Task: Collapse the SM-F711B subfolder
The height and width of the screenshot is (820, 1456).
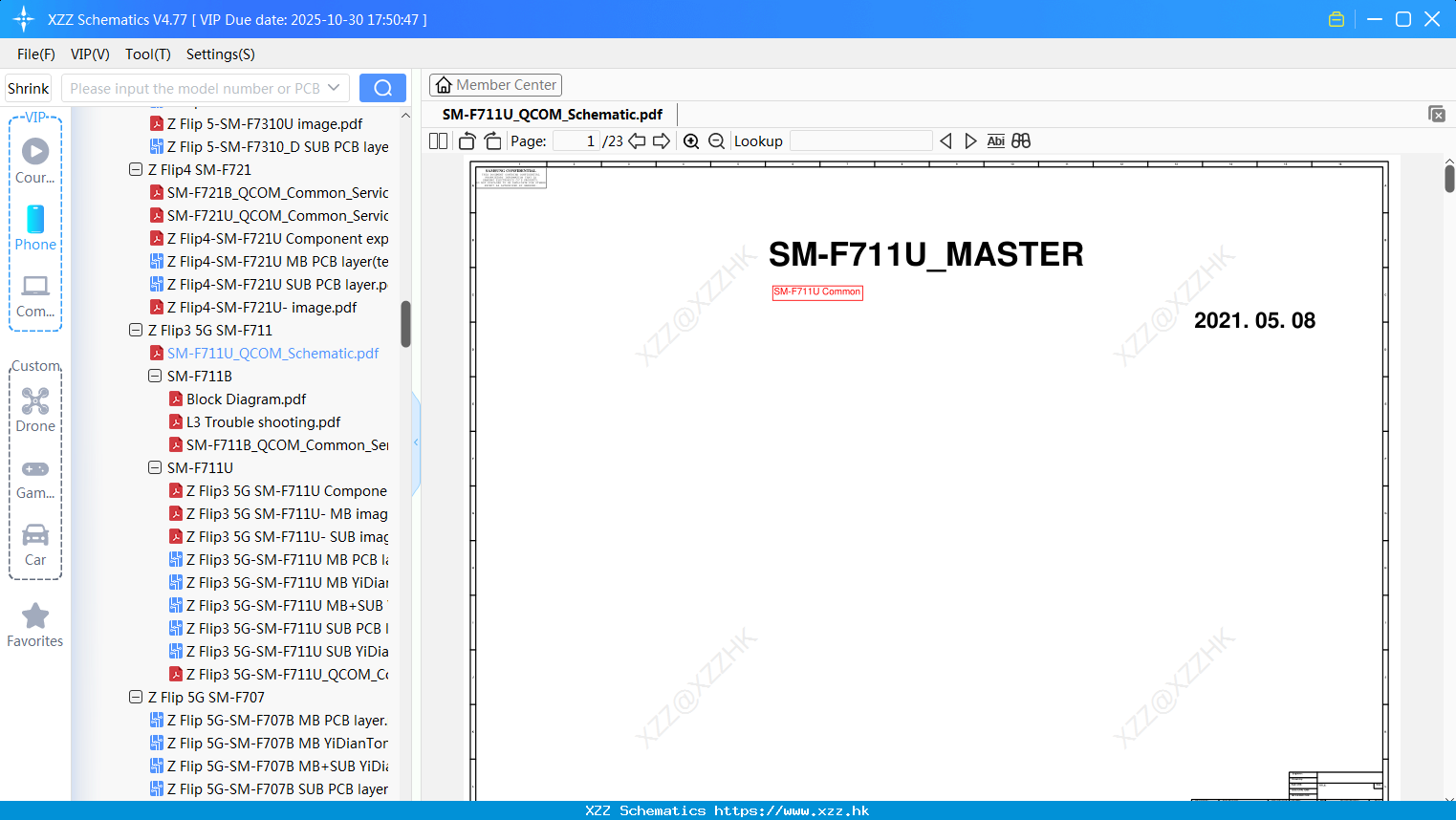Action: click(155, 376)
